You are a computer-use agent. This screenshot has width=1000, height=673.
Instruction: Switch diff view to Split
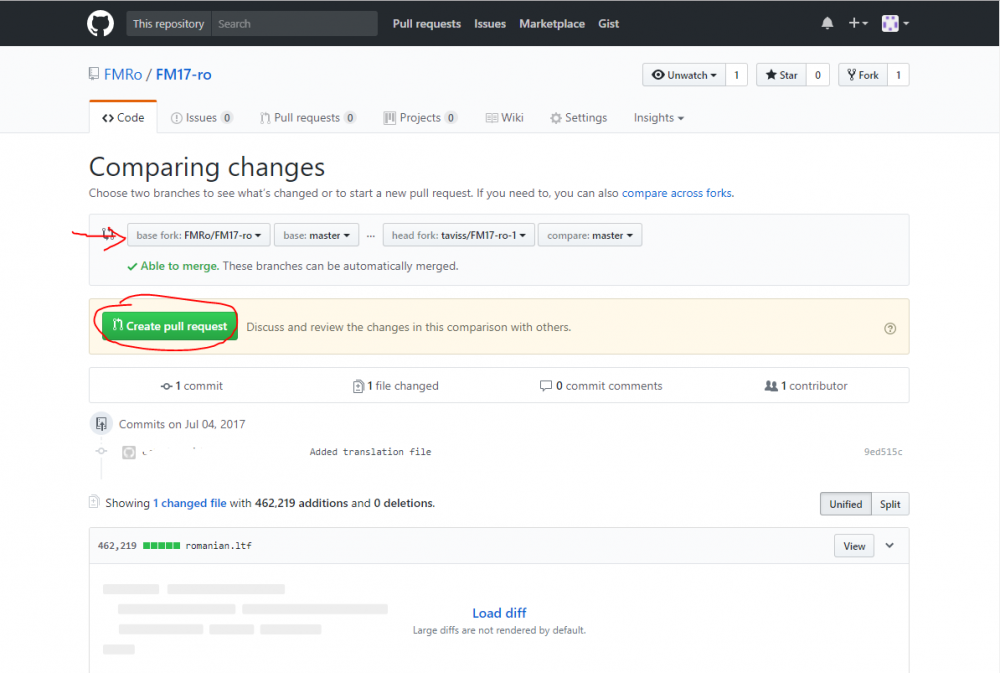pos(890,504)
